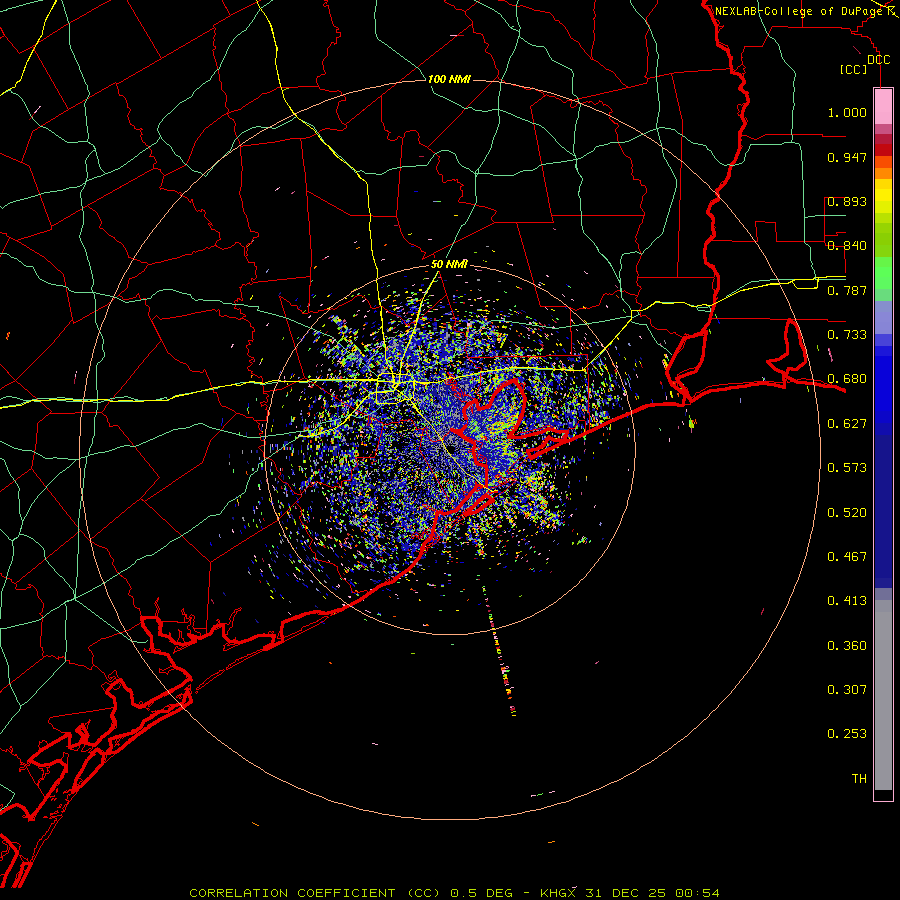Pick the pink swatch atop the color scale

tap(883, 107)
